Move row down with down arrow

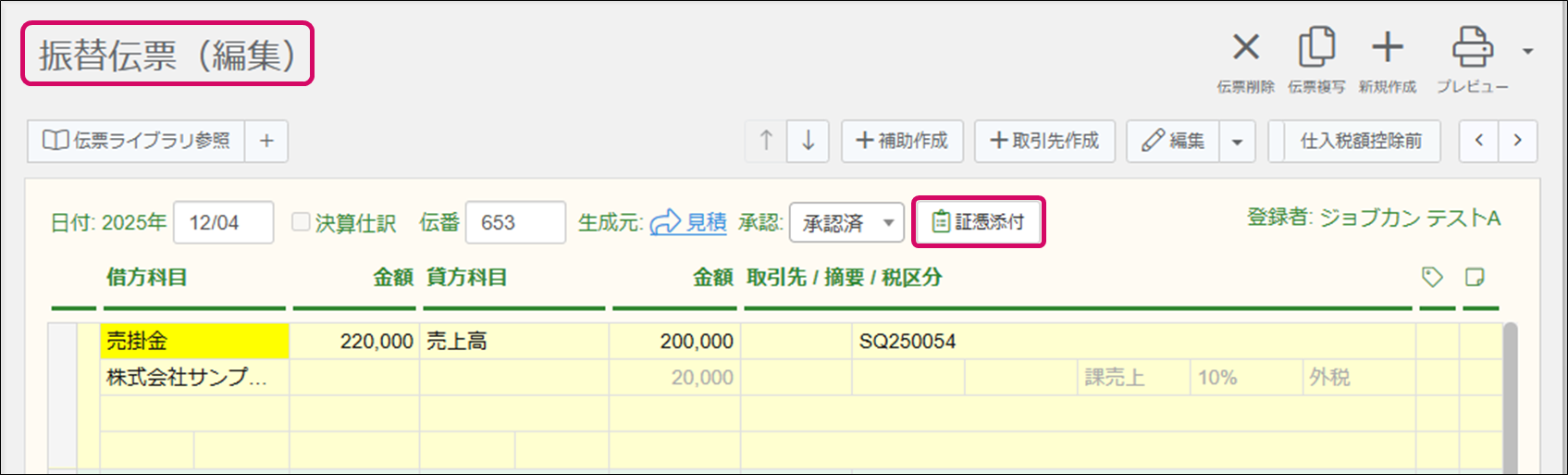808,141
